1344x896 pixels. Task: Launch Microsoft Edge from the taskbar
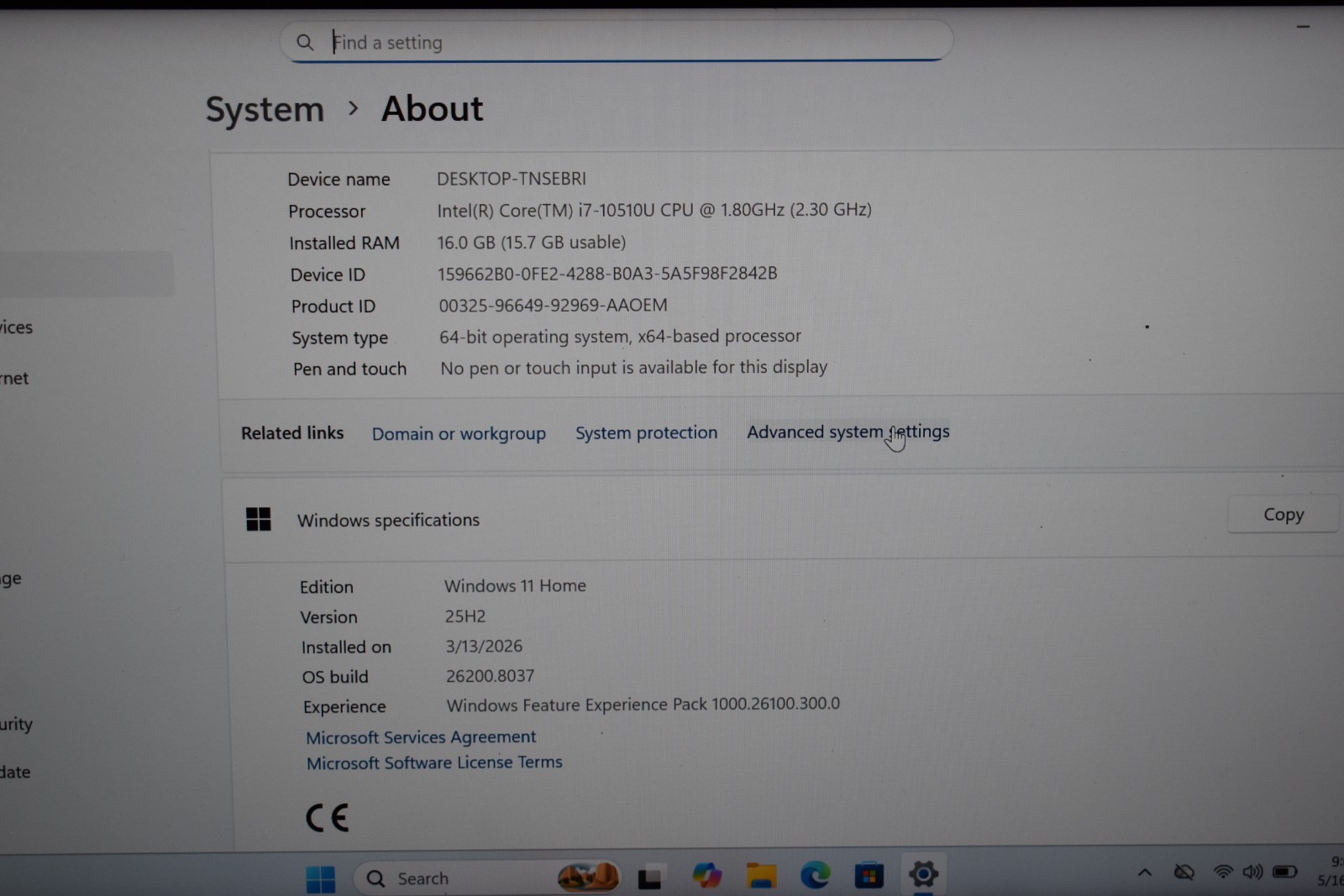point(815,876)
